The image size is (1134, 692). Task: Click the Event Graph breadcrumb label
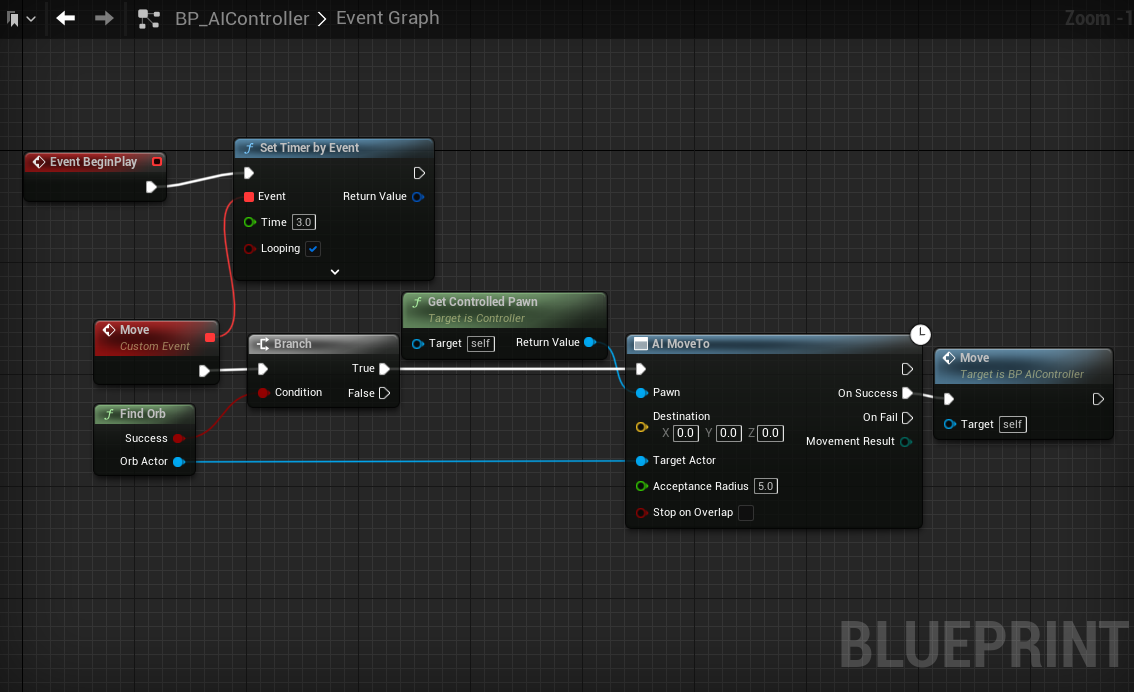387,18
